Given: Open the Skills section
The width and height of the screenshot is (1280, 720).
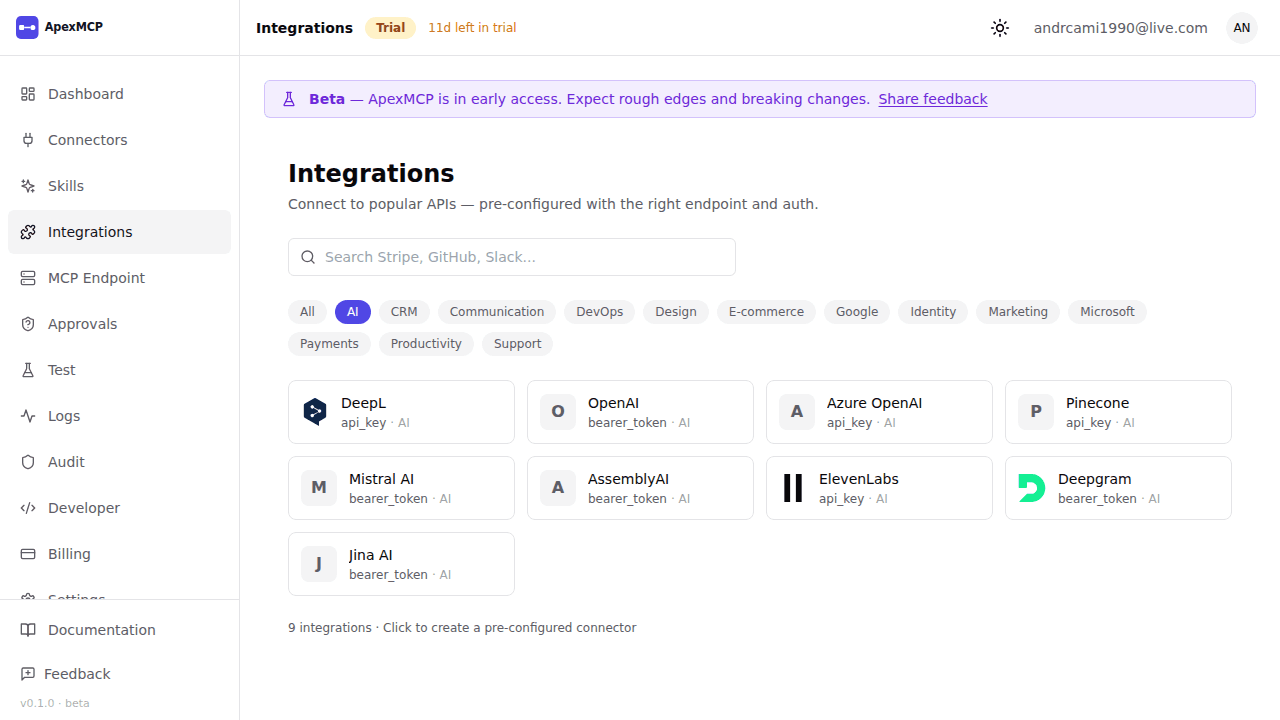Looking at the screenshot, I should pos(119,186).
